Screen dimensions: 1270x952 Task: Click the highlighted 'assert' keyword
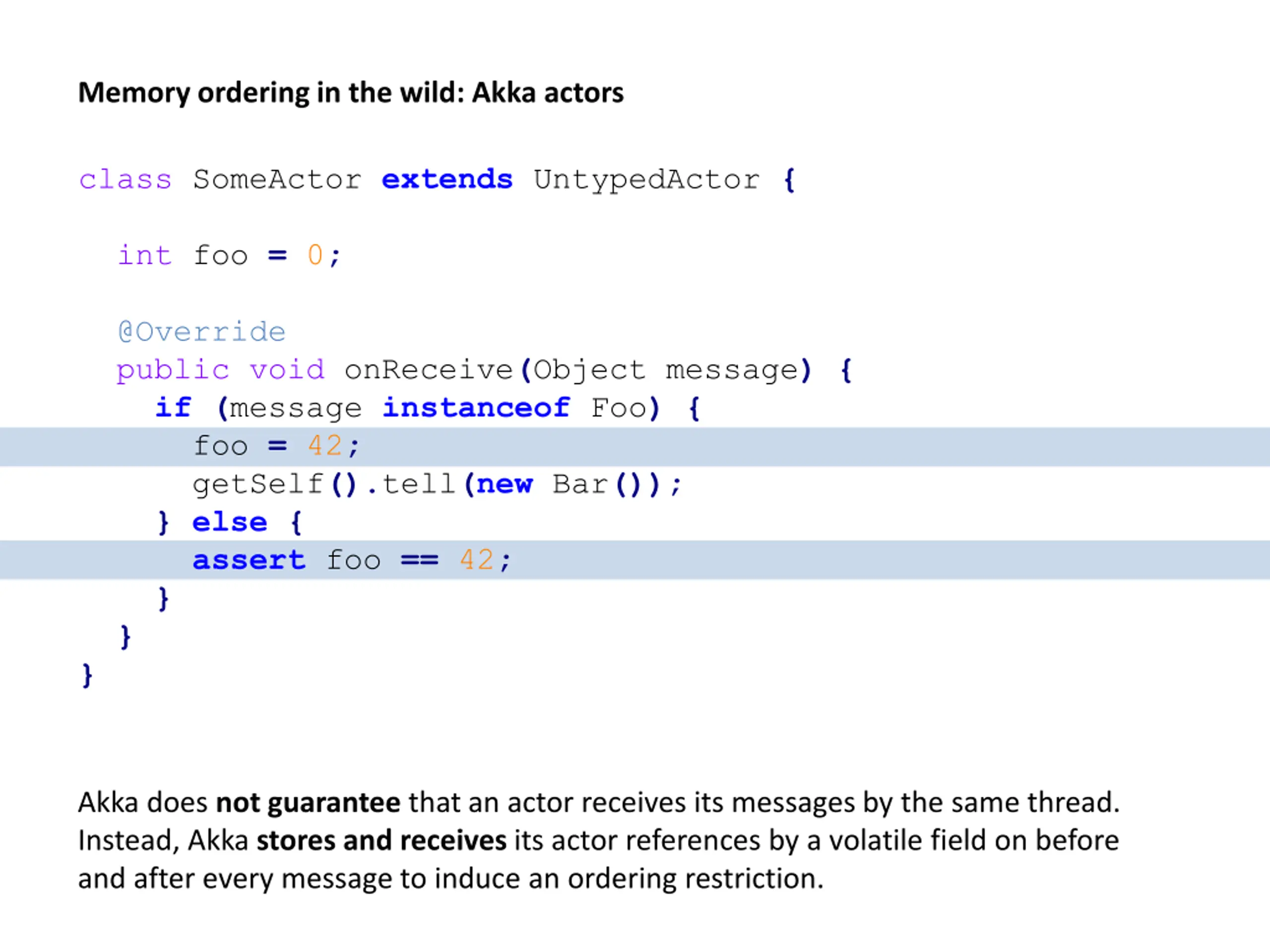pos(249,560)
